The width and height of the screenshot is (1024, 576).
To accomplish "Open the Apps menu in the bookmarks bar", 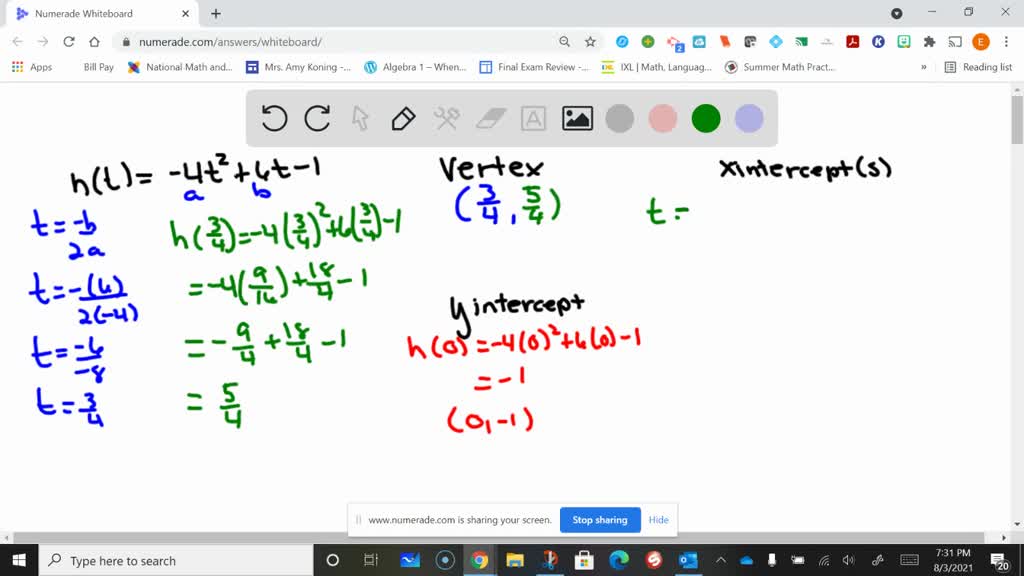I will tap(30, 67).
